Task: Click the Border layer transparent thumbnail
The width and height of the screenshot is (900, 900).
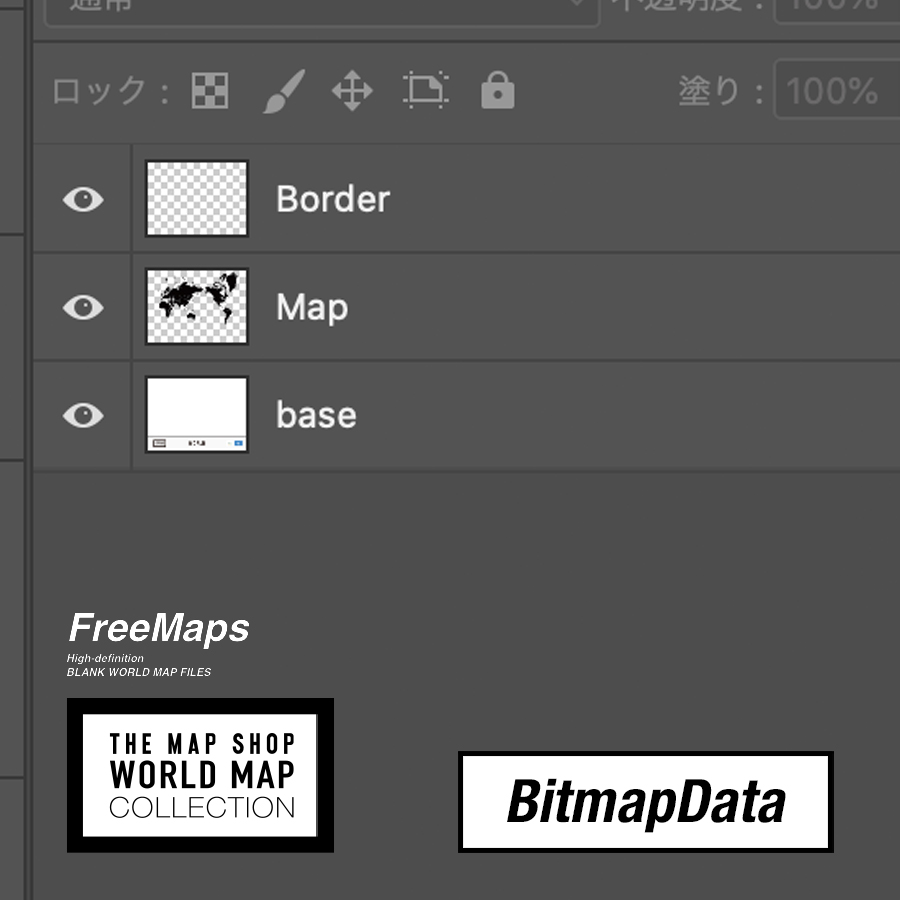Action: pyautogui.click(x=197, y=199)
